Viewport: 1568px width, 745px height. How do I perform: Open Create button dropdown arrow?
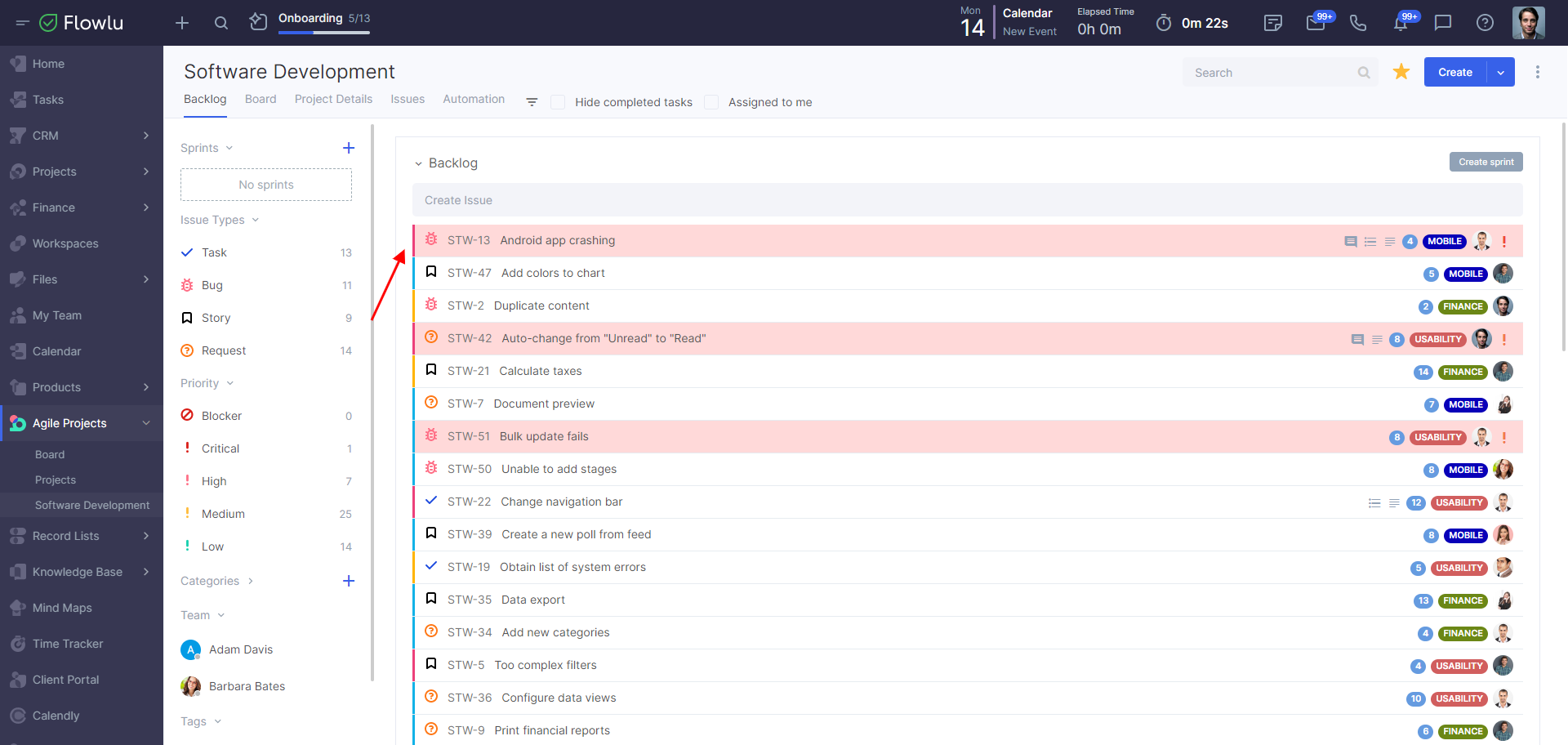(1501, 72)
